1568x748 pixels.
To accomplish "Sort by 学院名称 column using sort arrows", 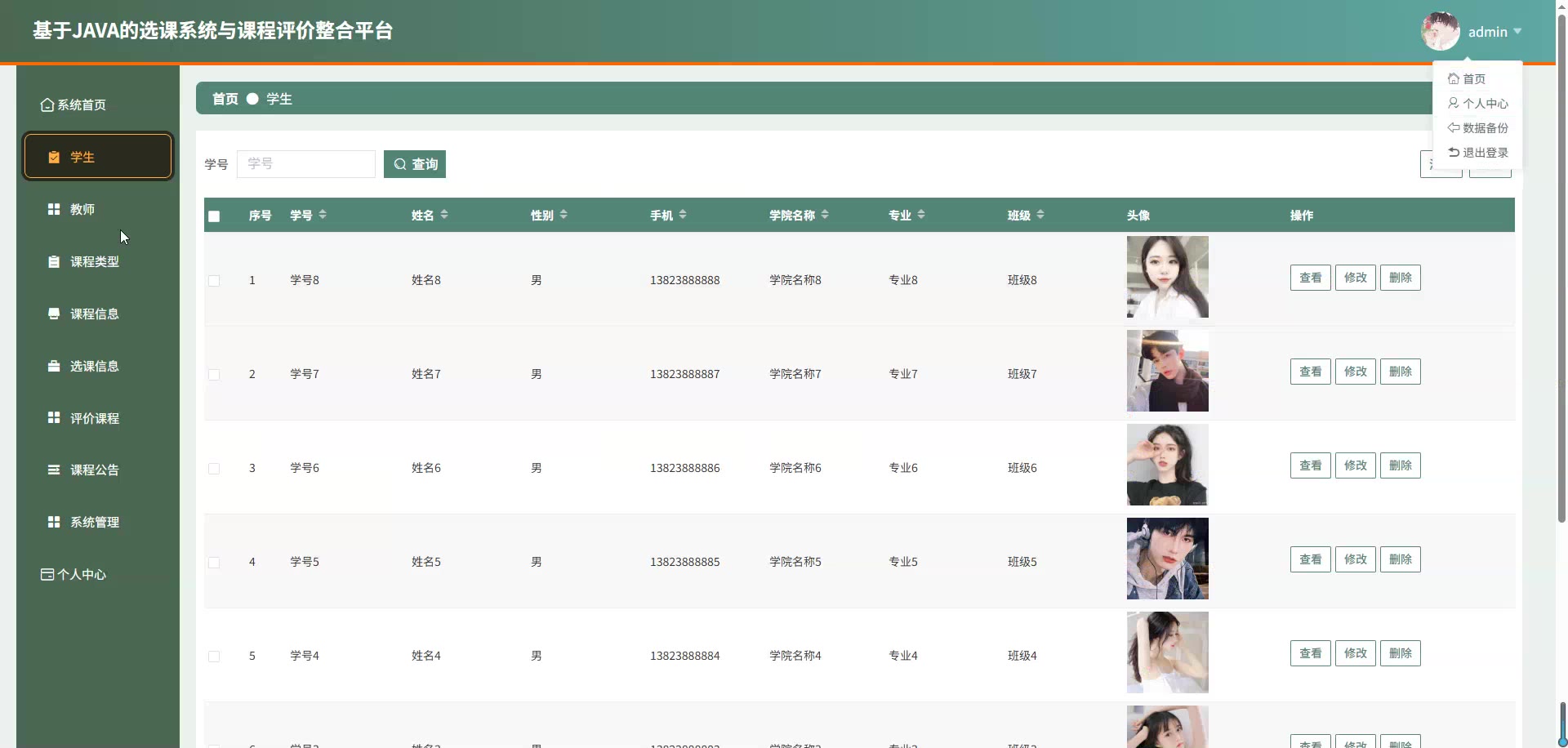I will coord(825,215).
